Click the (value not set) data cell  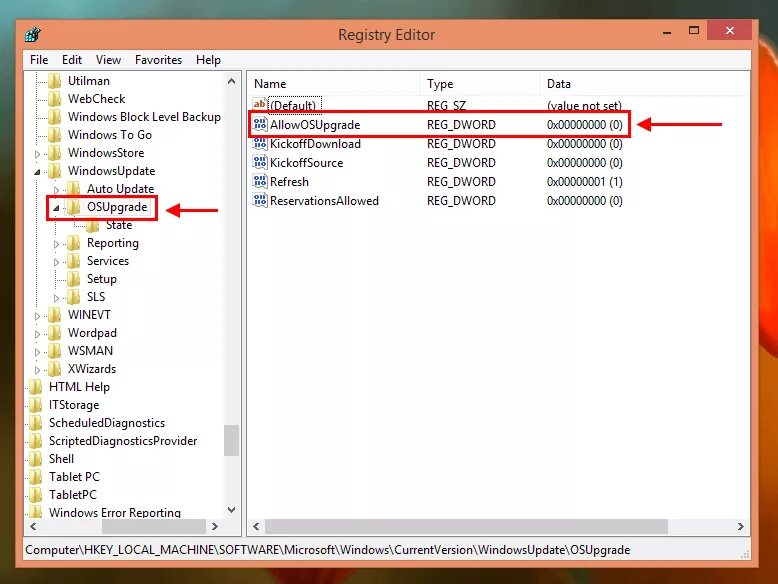point(584,105)
